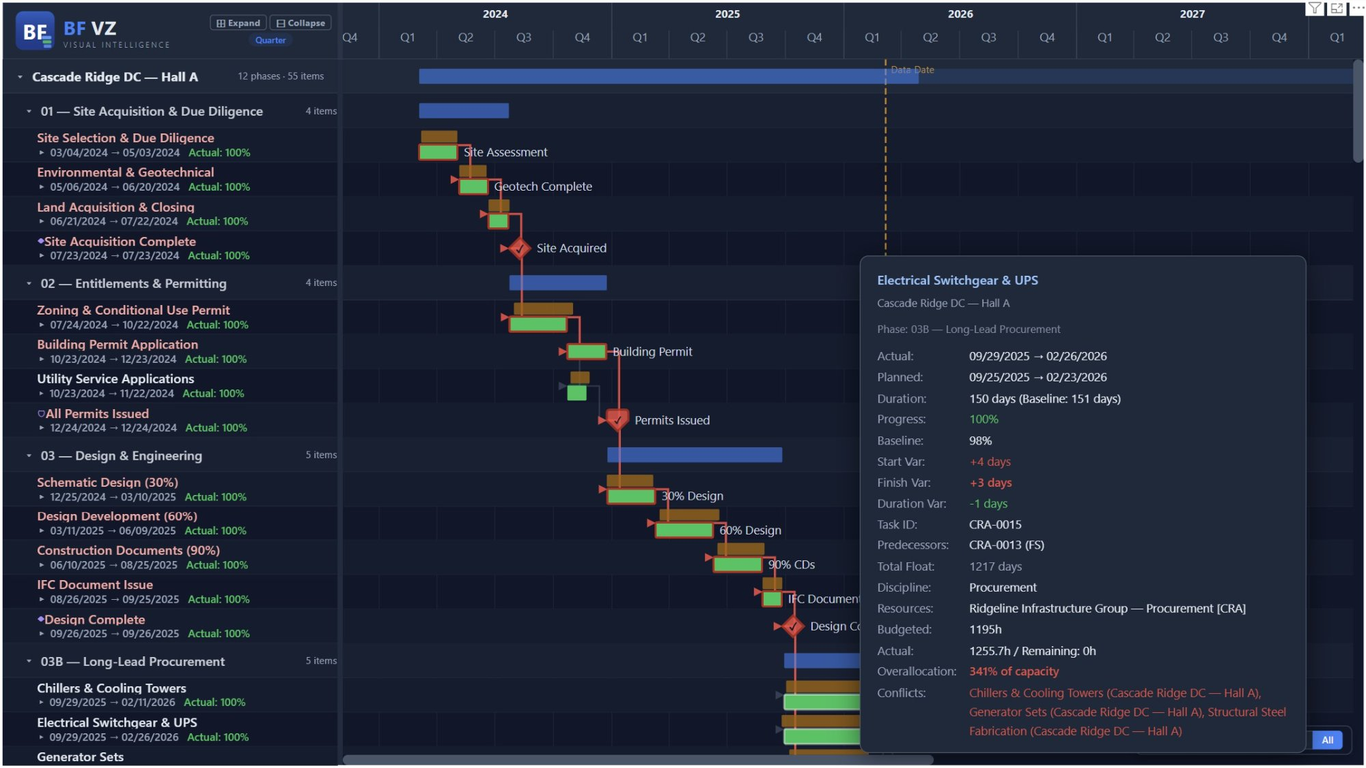Open the ellipsis overflow menu
This screenshot has width=1366, height=768.
point(1356,9)
